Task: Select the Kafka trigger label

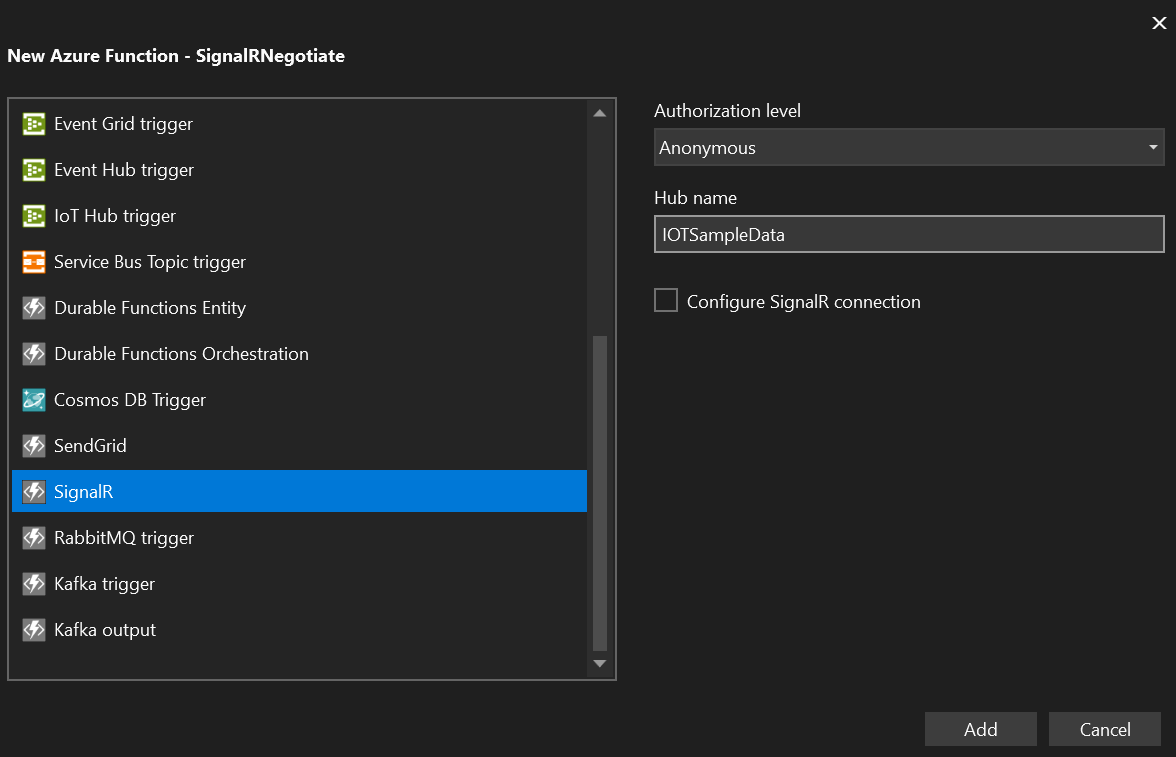Action: (104, 584)
